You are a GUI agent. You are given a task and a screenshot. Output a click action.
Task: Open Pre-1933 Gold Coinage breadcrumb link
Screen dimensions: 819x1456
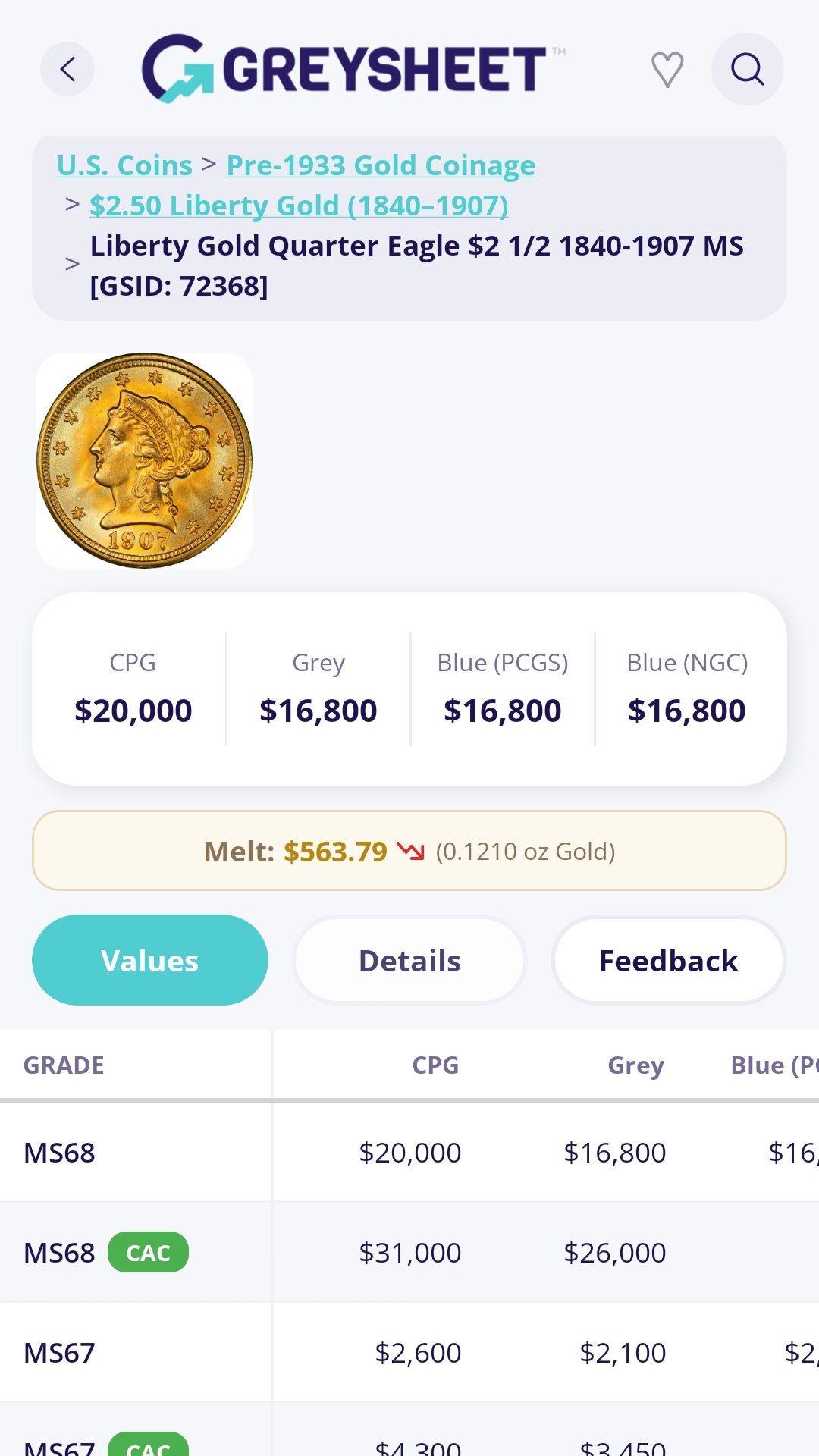coord(381,165)
